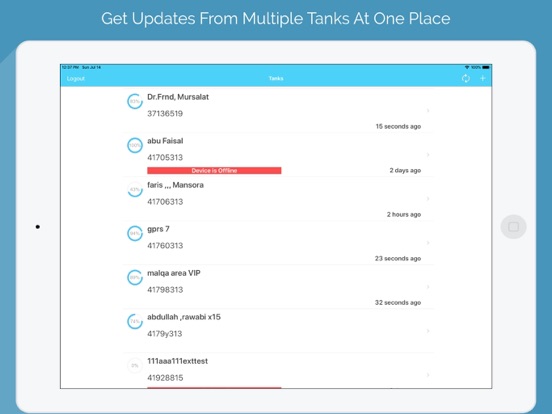Click the tank ID 41705313
Viewport: 552px width, 414px height.
coord(165,158)
